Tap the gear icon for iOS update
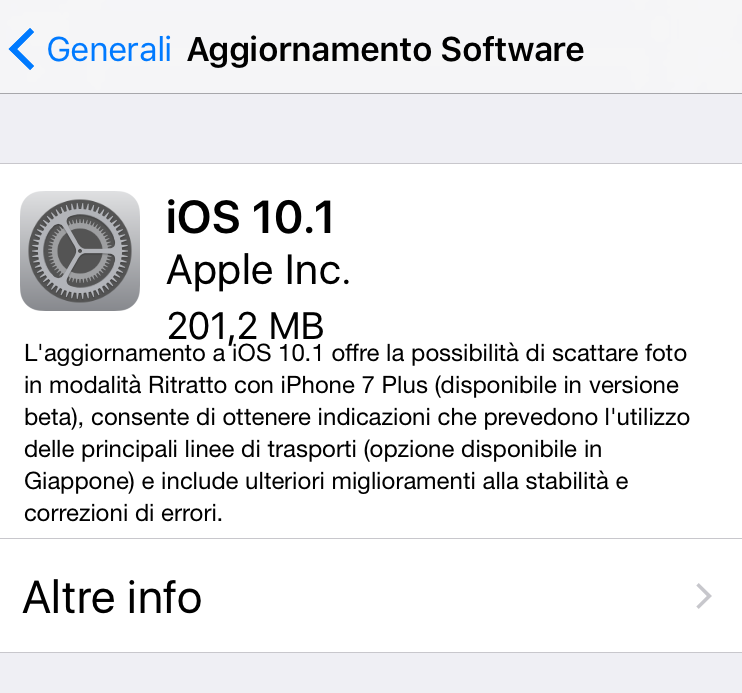The width and height of the screenshot is (742, 693). tap(80, 251)
